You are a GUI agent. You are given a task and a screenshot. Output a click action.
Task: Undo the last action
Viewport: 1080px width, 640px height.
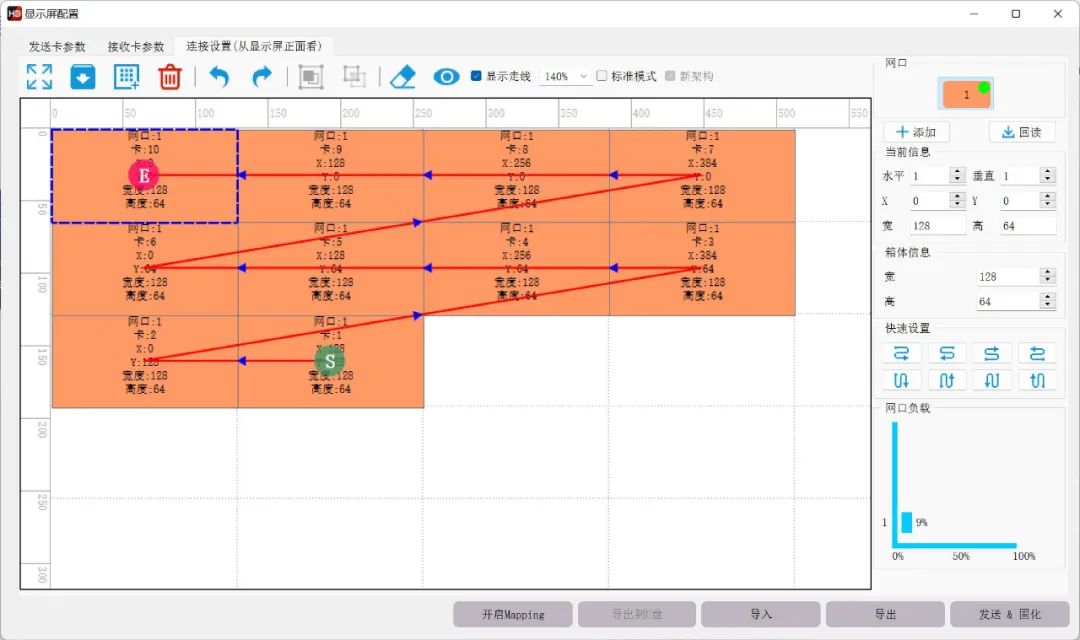219,76
